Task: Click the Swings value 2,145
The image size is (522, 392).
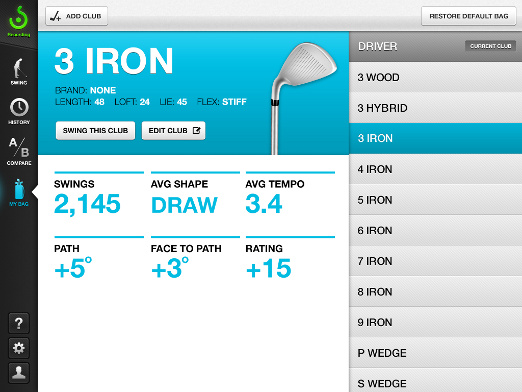Action: coord(87,204)
